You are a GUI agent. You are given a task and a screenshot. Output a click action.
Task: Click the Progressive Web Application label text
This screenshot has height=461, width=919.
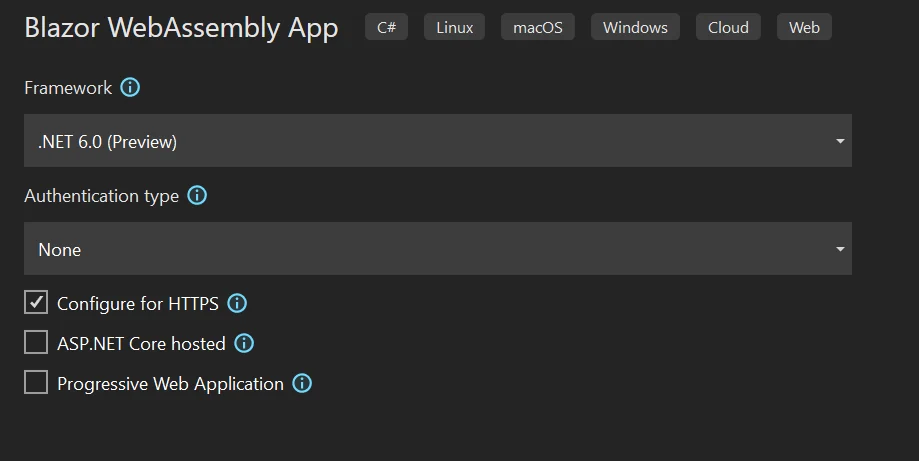(x=171, y=384)
